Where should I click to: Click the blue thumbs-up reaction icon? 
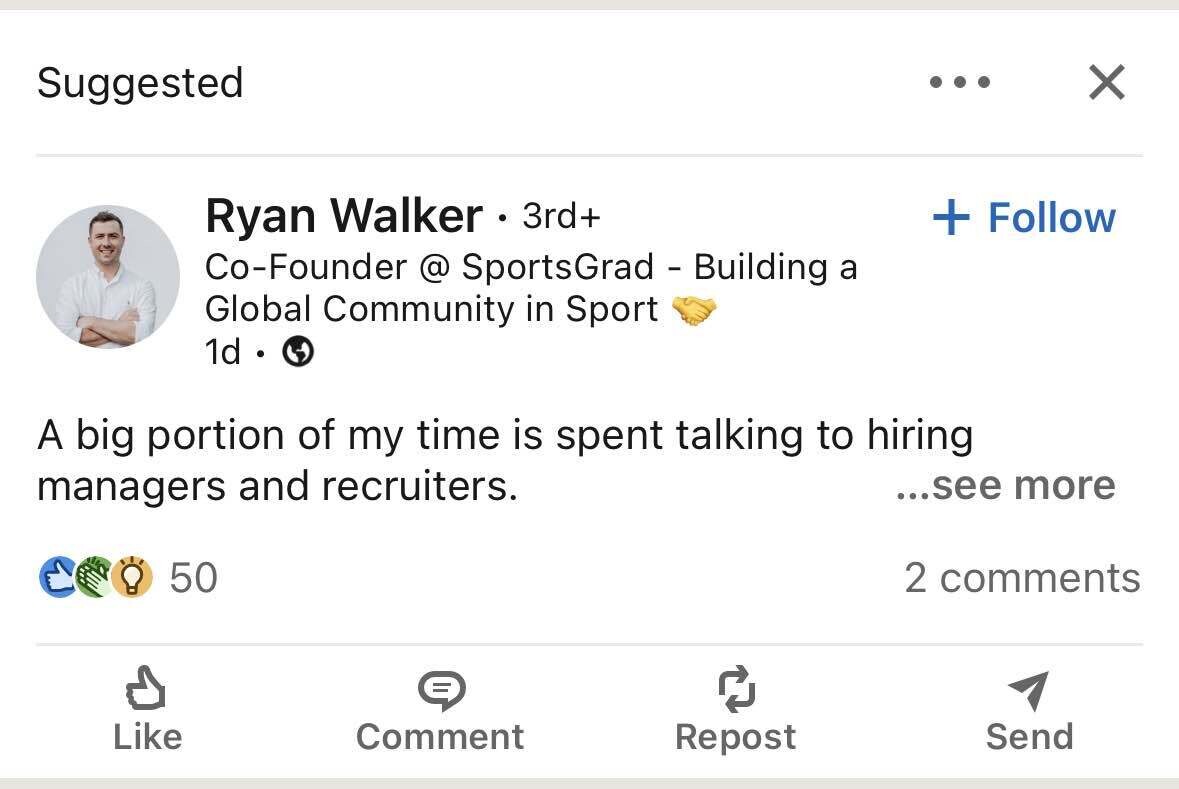(55, 576)
